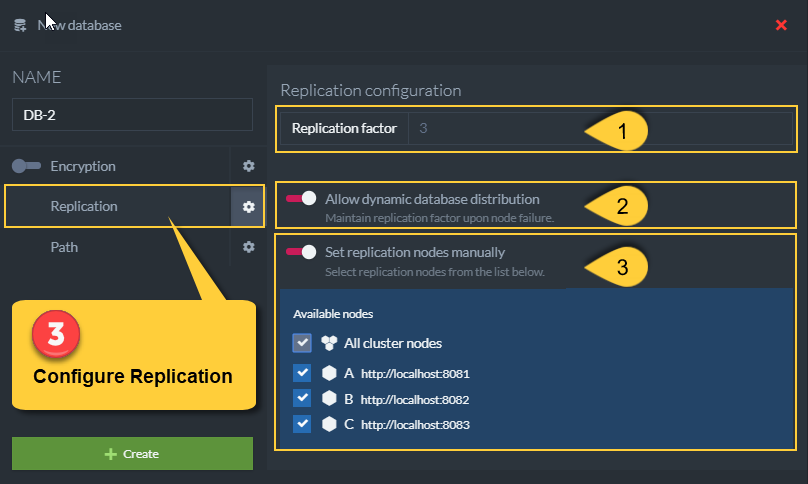Click the New database icon in header
The height and width of the screenshot is (484, 808).
20,25
